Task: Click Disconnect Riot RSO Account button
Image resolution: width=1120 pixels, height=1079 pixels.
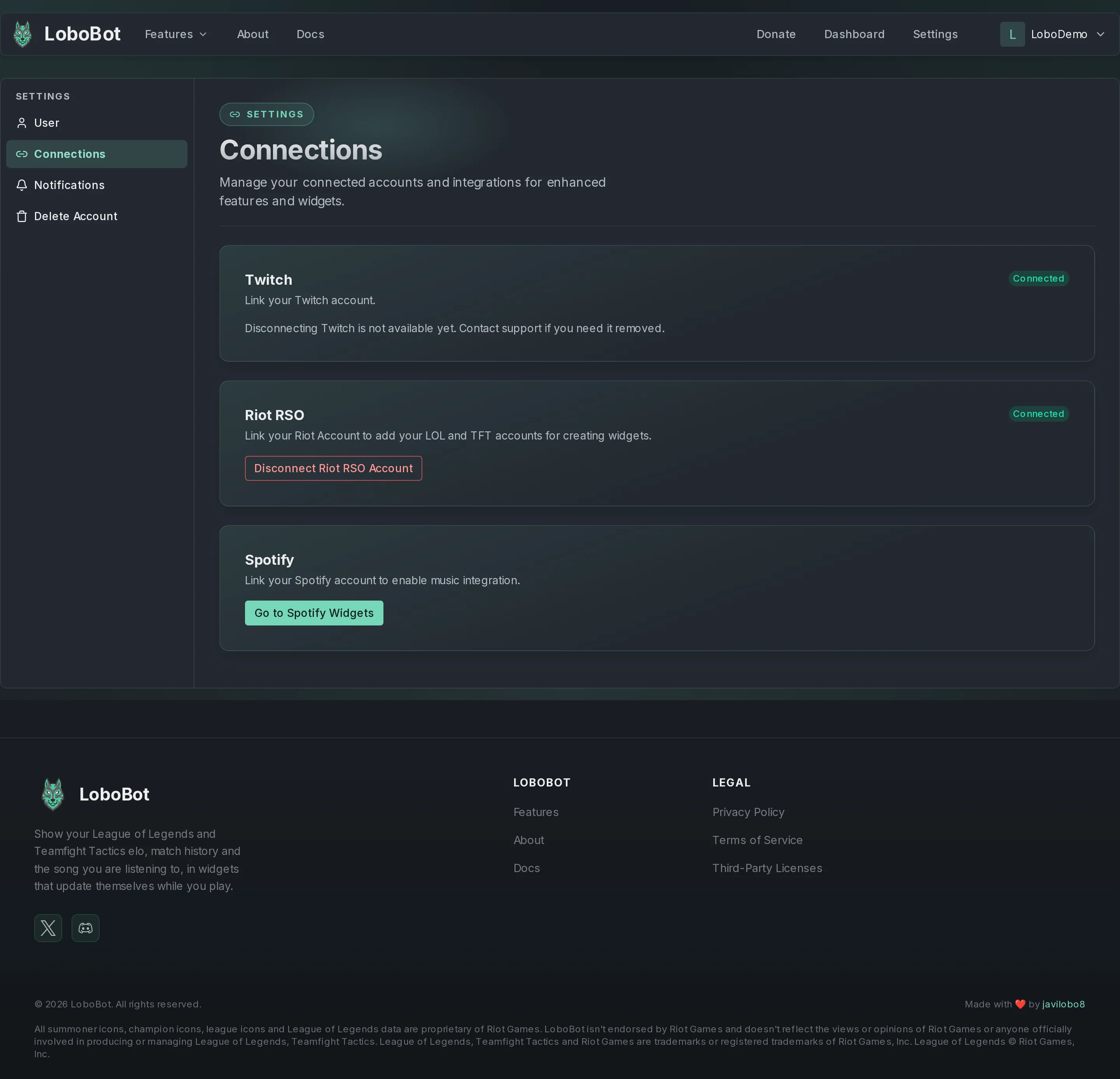Action: 334,468
